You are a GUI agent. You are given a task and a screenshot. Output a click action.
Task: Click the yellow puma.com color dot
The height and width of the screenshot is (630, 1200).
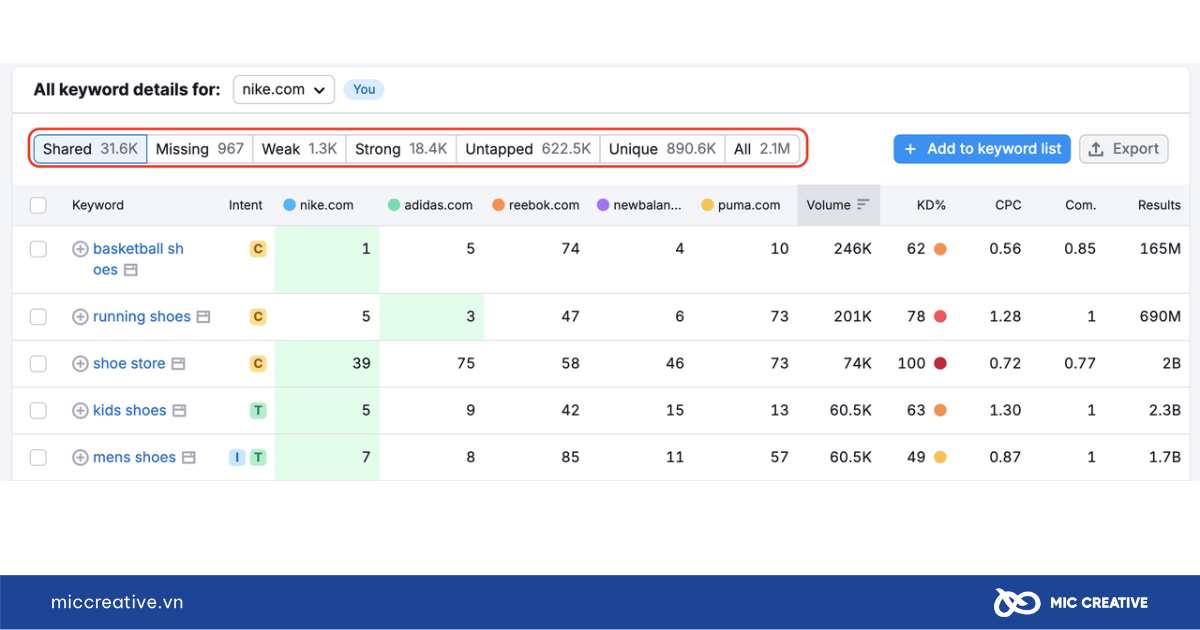tap(708, 205)
